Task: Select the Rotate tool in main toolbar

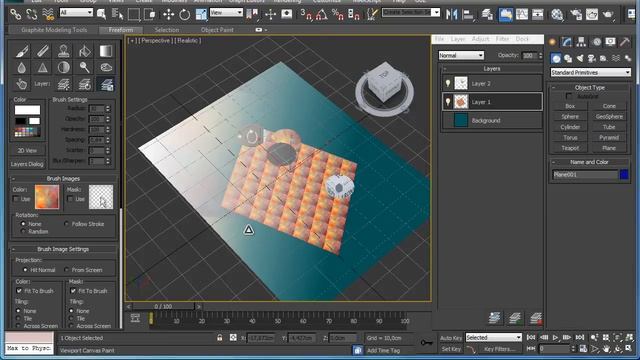Action: [184, 15]
